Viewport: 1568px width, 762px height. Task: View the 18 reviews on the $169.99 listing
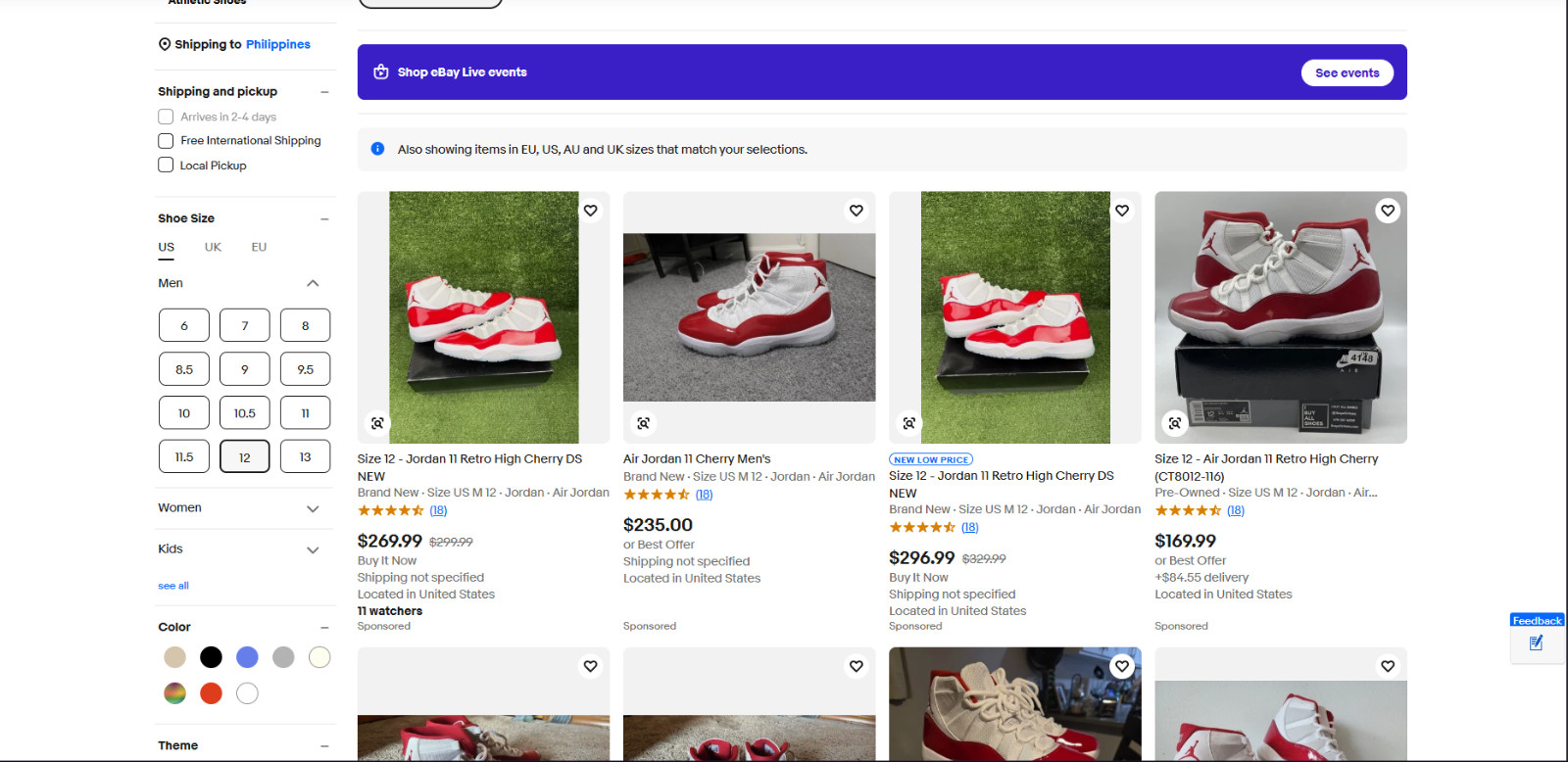click(1236, 510)
